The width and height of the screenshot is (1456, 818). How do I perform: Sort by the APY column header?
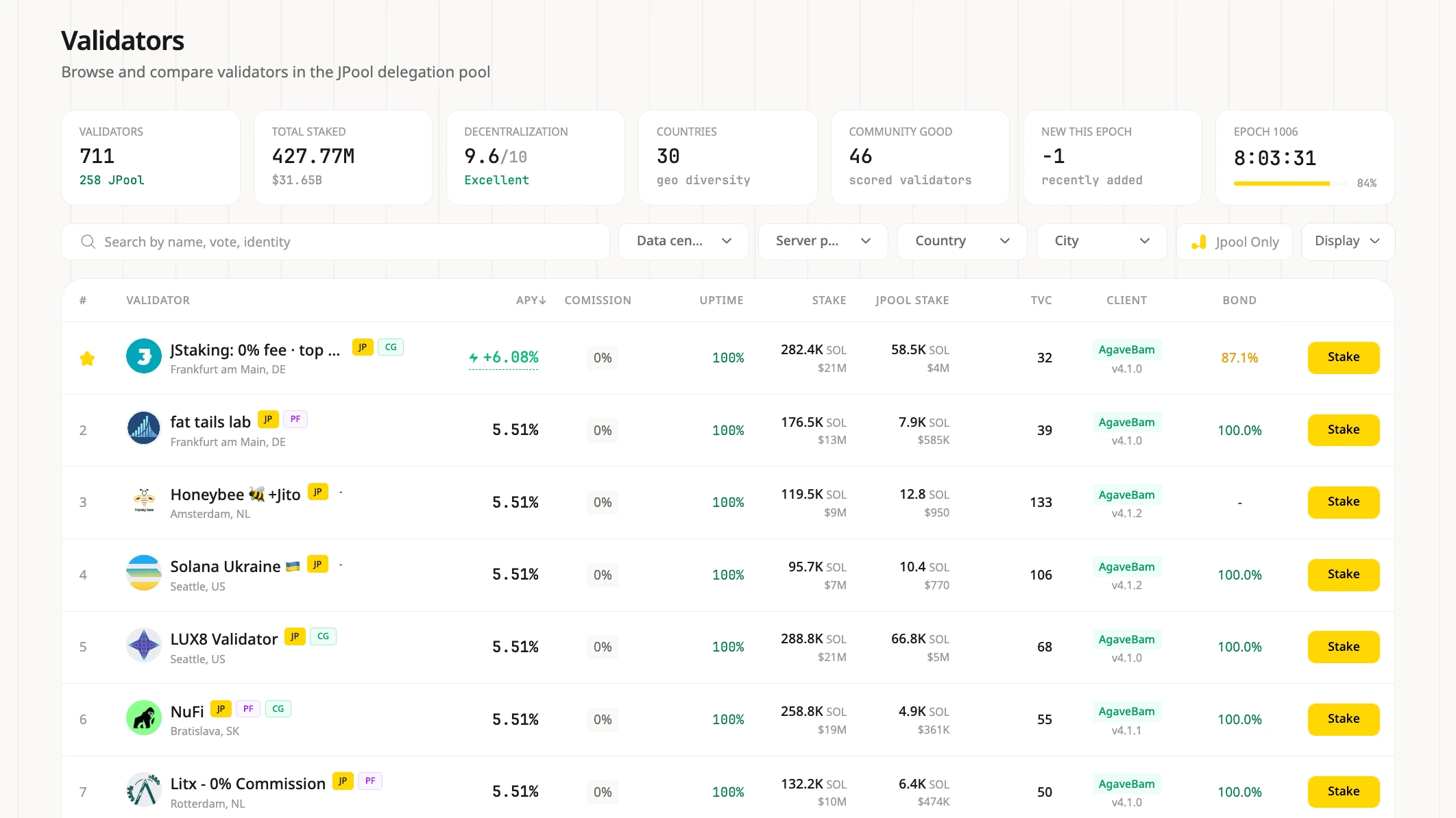(531, 300)
